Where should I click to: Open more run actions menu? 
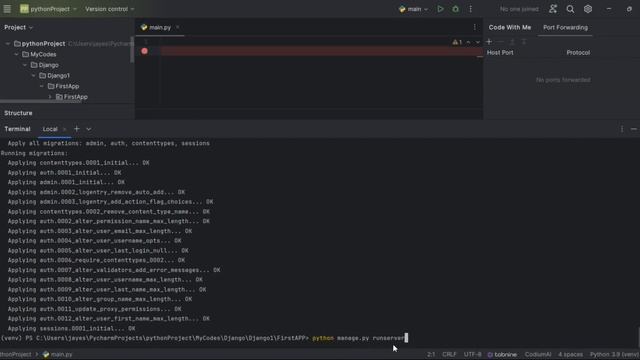(x=471, y=9)
